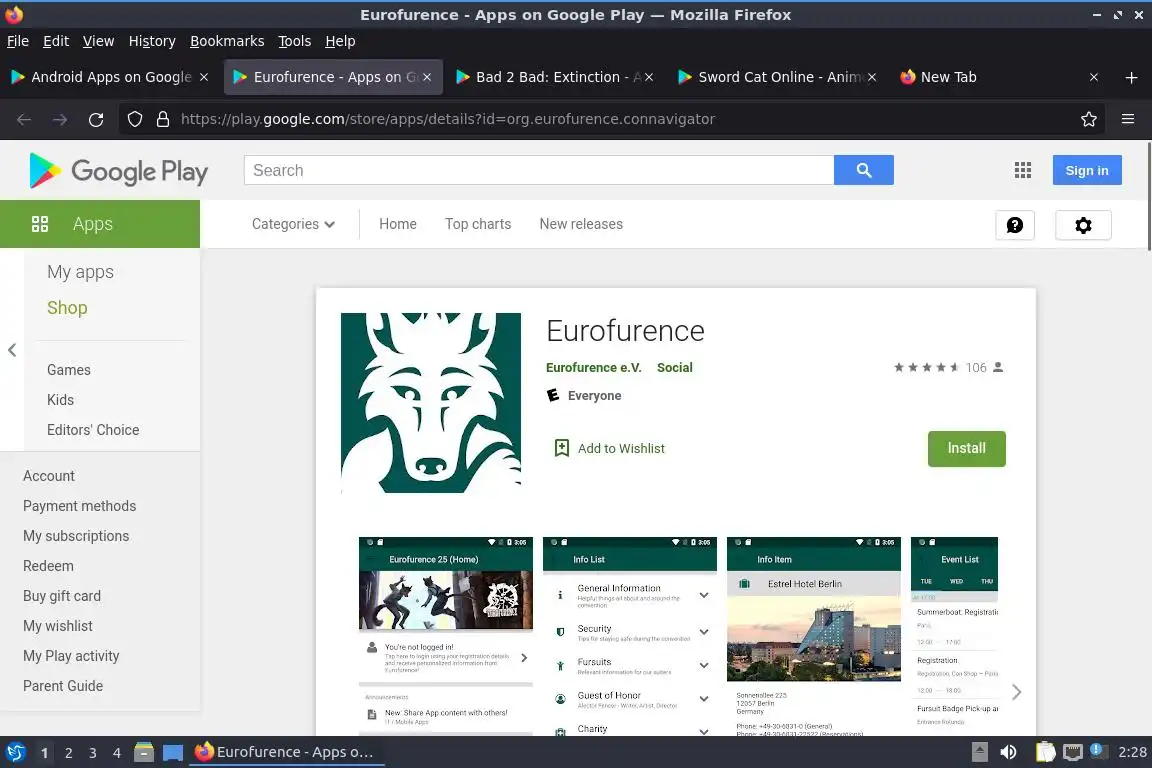Expand the Categories dropdown
This screenshot has height=768, width=1152.
[293, 224]
